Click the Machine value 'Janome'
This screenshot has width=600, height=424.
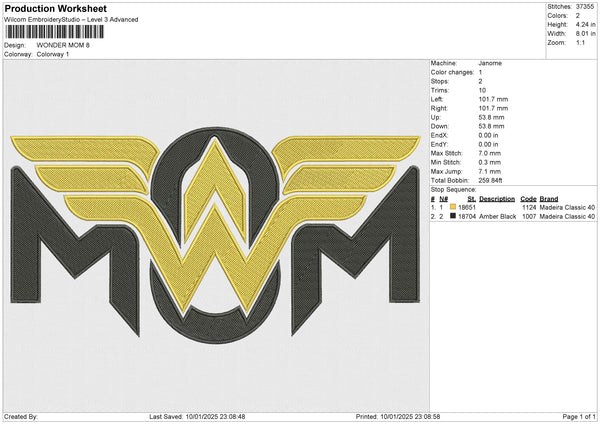coord(490,63)
